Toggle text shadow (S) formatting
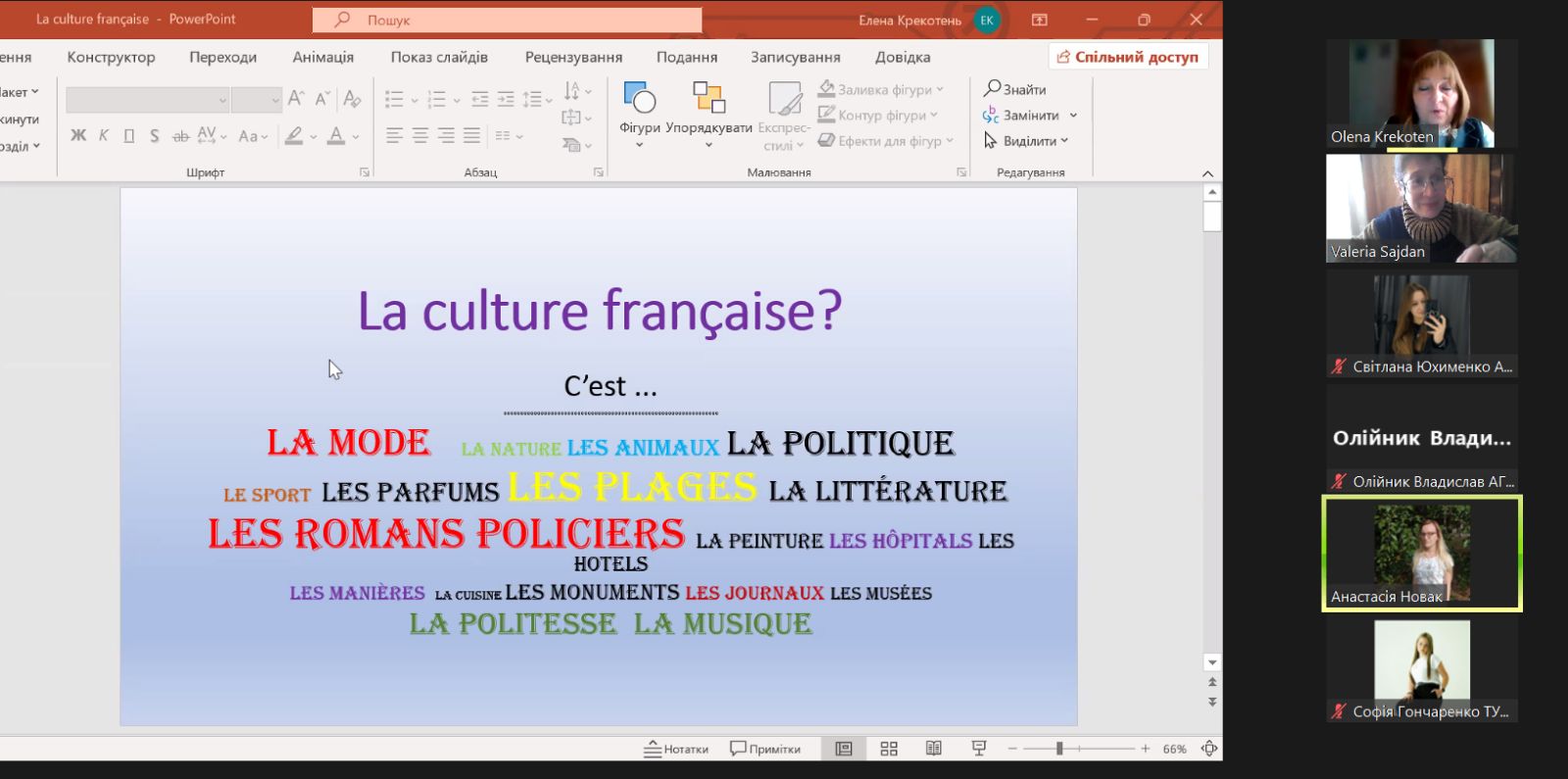 coord(155,136)
